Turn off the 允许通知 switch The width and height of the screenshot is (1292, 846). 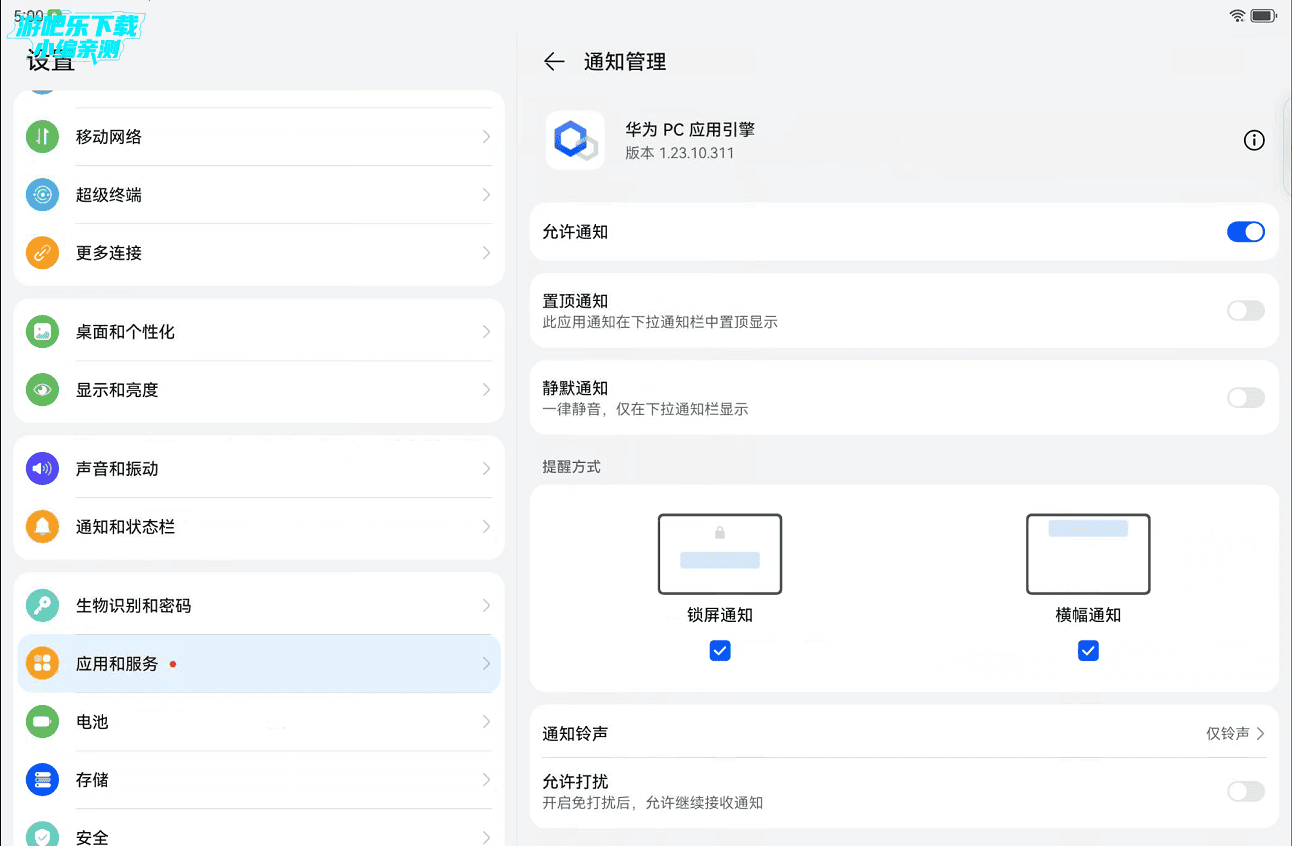click(1245, 232)
